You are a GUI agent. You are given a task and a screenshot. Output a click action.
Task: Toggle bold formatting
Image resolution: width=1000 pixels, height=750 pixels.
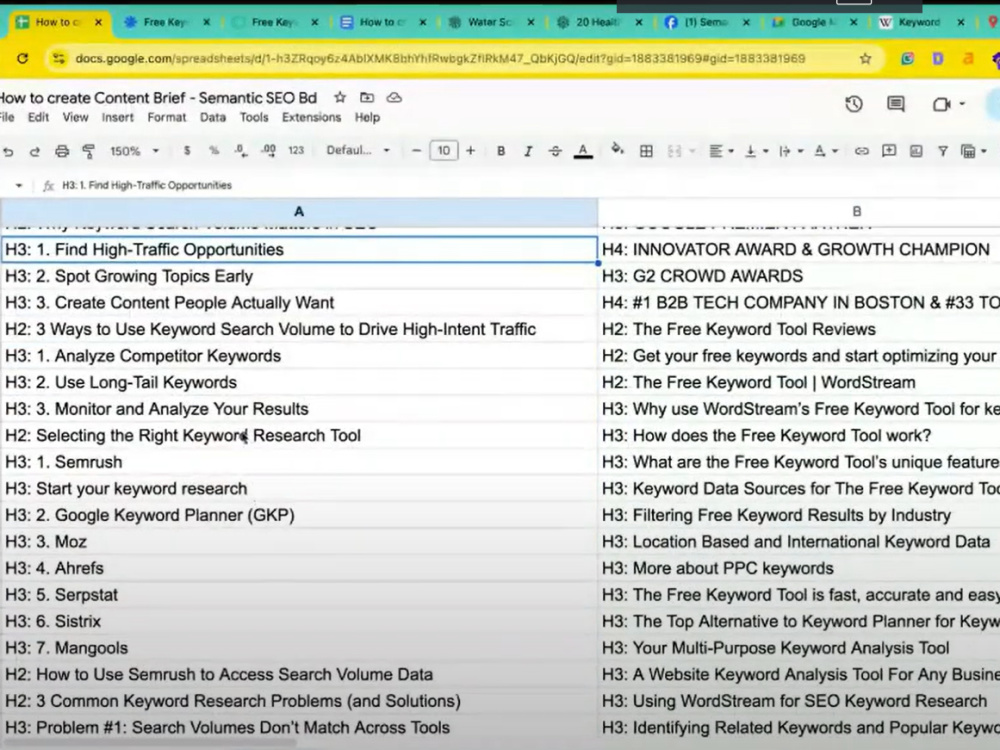[x=501, y=151]
